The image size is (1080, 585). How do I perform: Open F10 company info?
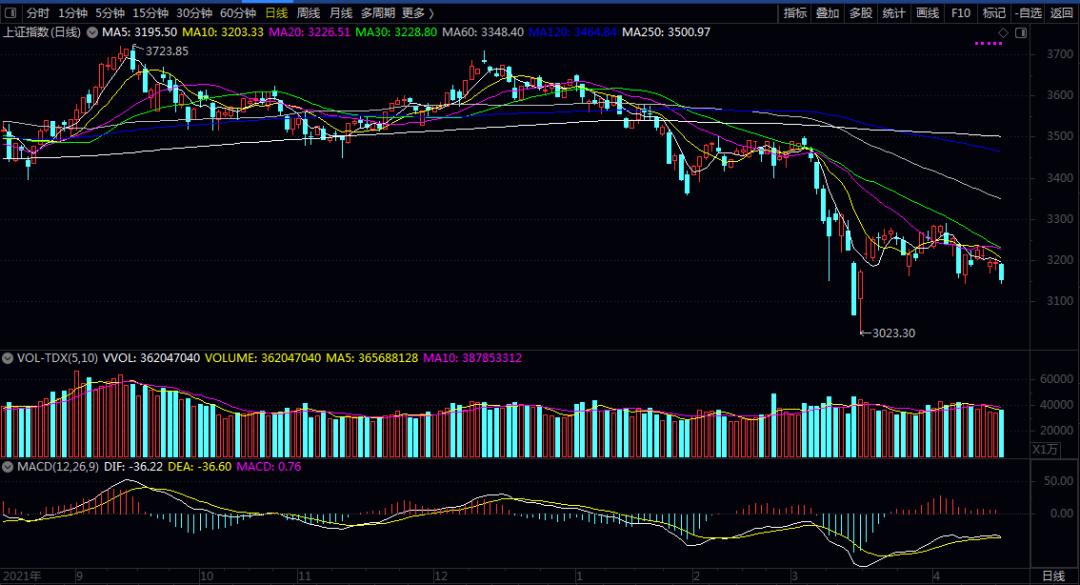961,13
